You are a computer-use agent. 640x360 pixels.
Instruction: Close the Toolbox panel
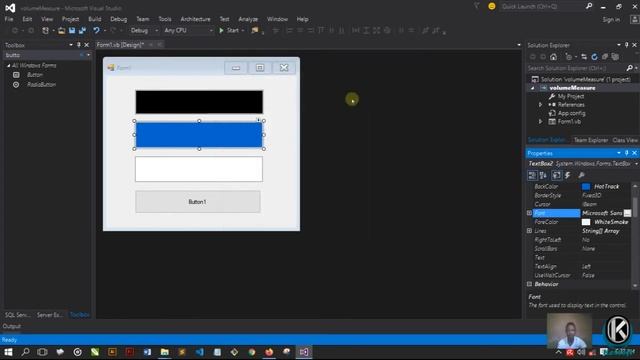click(87, 45)
